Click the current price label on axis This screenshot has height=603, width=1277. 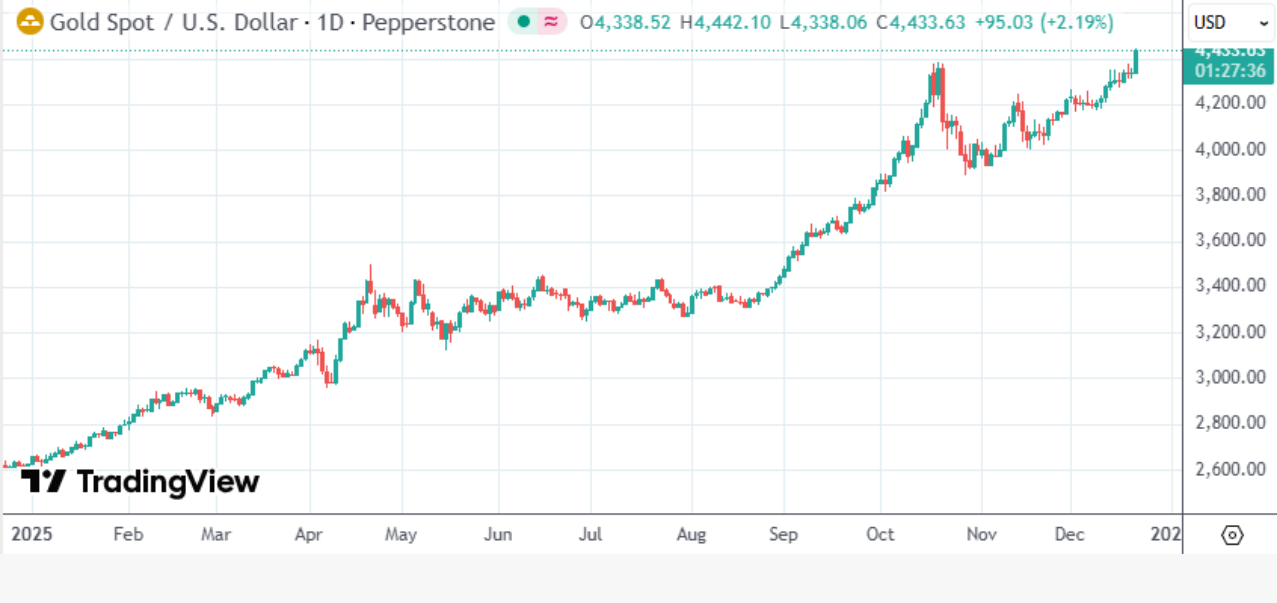pyautogui.click(x=1230, y=62)
